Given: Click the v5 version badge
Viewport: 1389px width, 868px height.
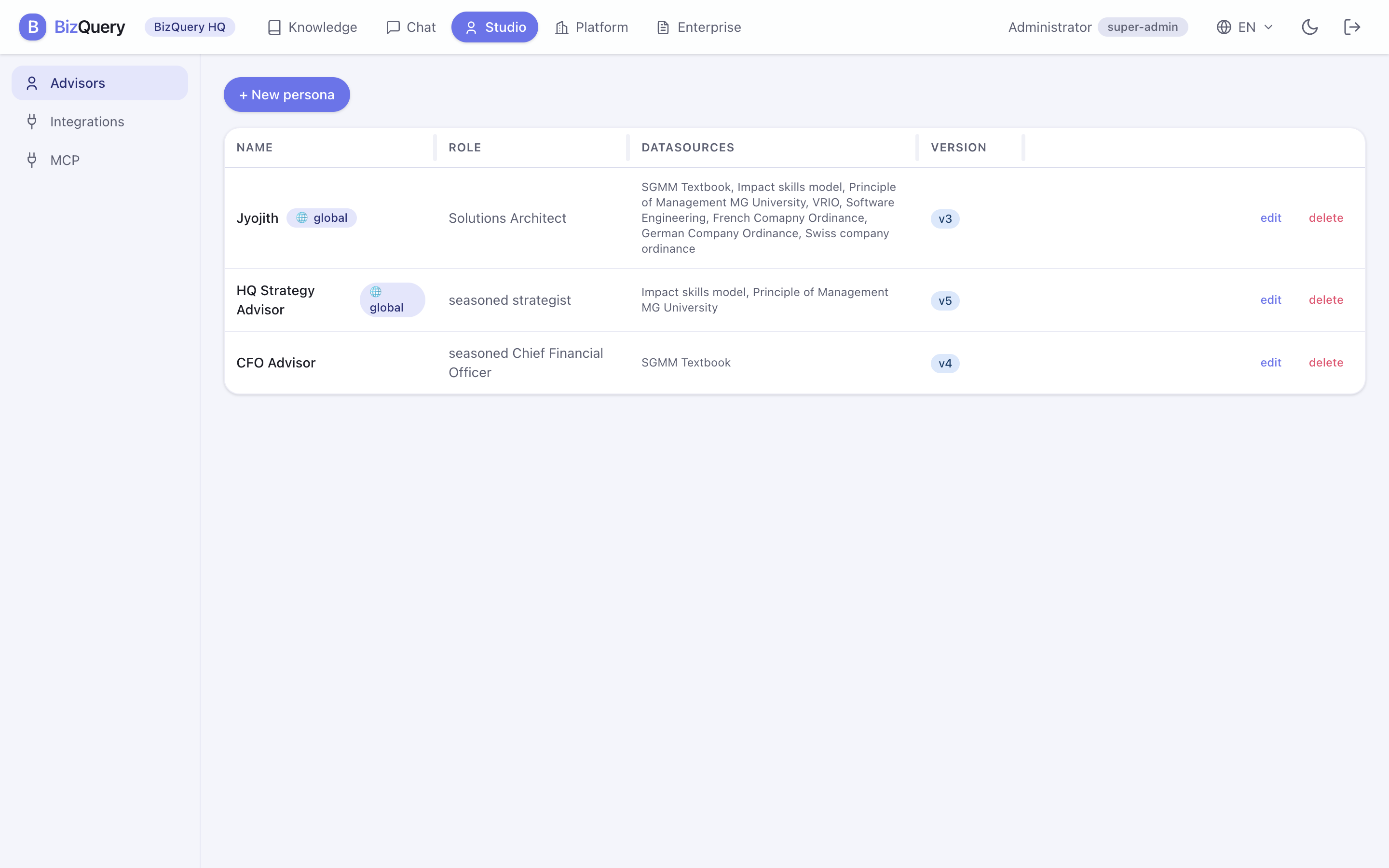Looking at the screenshot, I should click(x=945, y=301).
